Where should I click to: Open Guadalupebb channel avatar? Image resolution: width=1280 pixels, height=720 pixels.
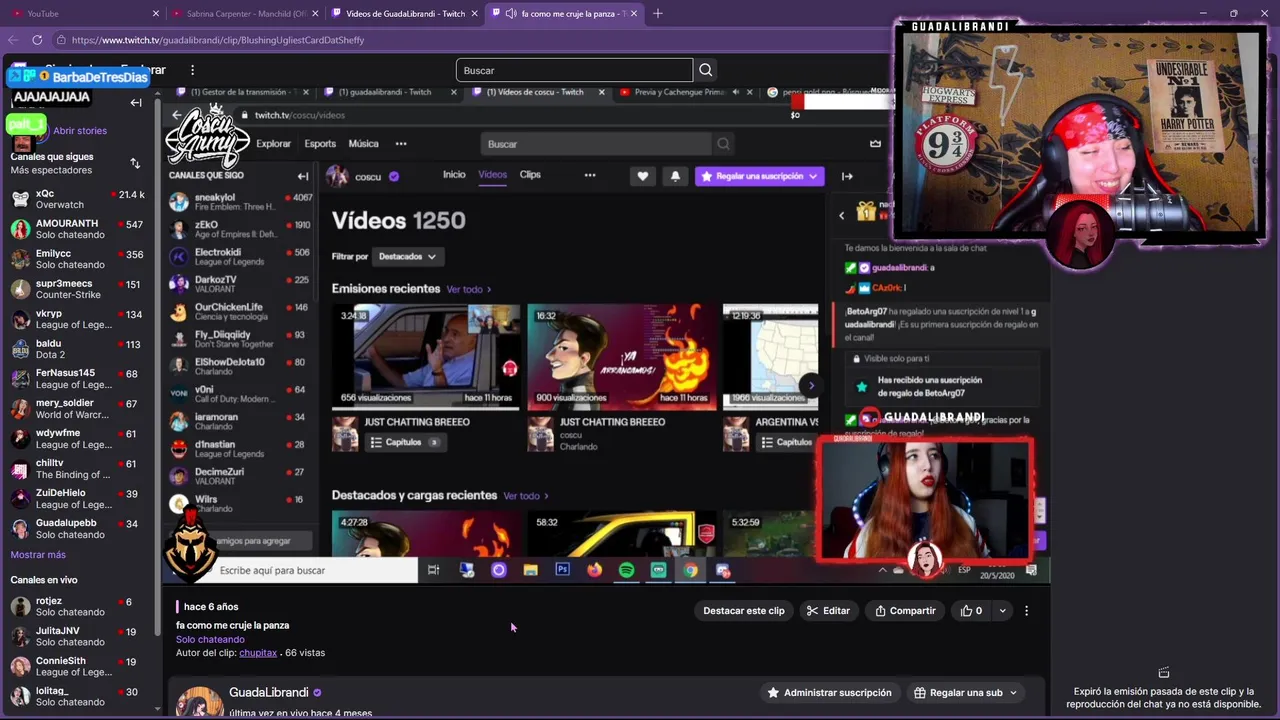[20, 529]
